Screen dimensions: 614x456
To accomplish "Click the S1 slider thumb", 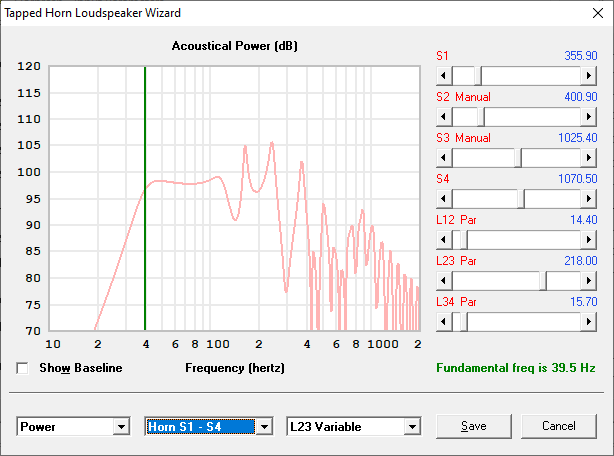I will (478, 76).
